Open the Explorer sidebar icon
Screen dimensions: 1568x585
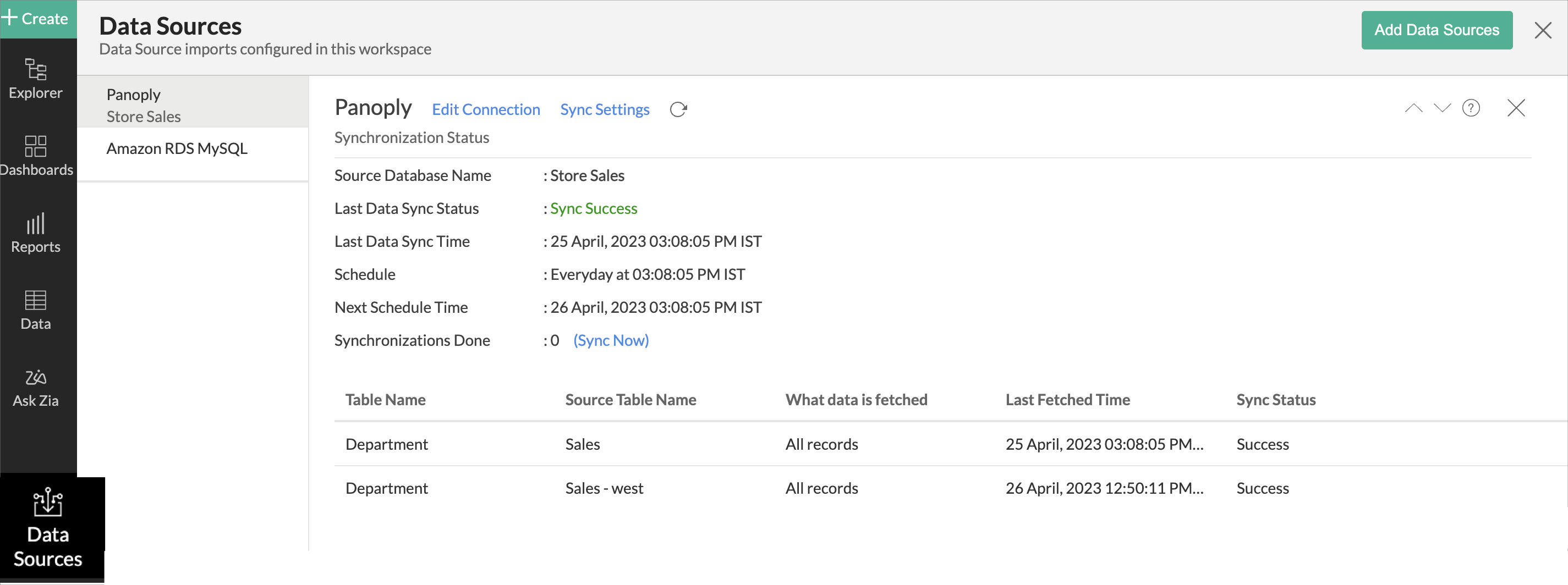pyautogui.click(x=35, y=79)
